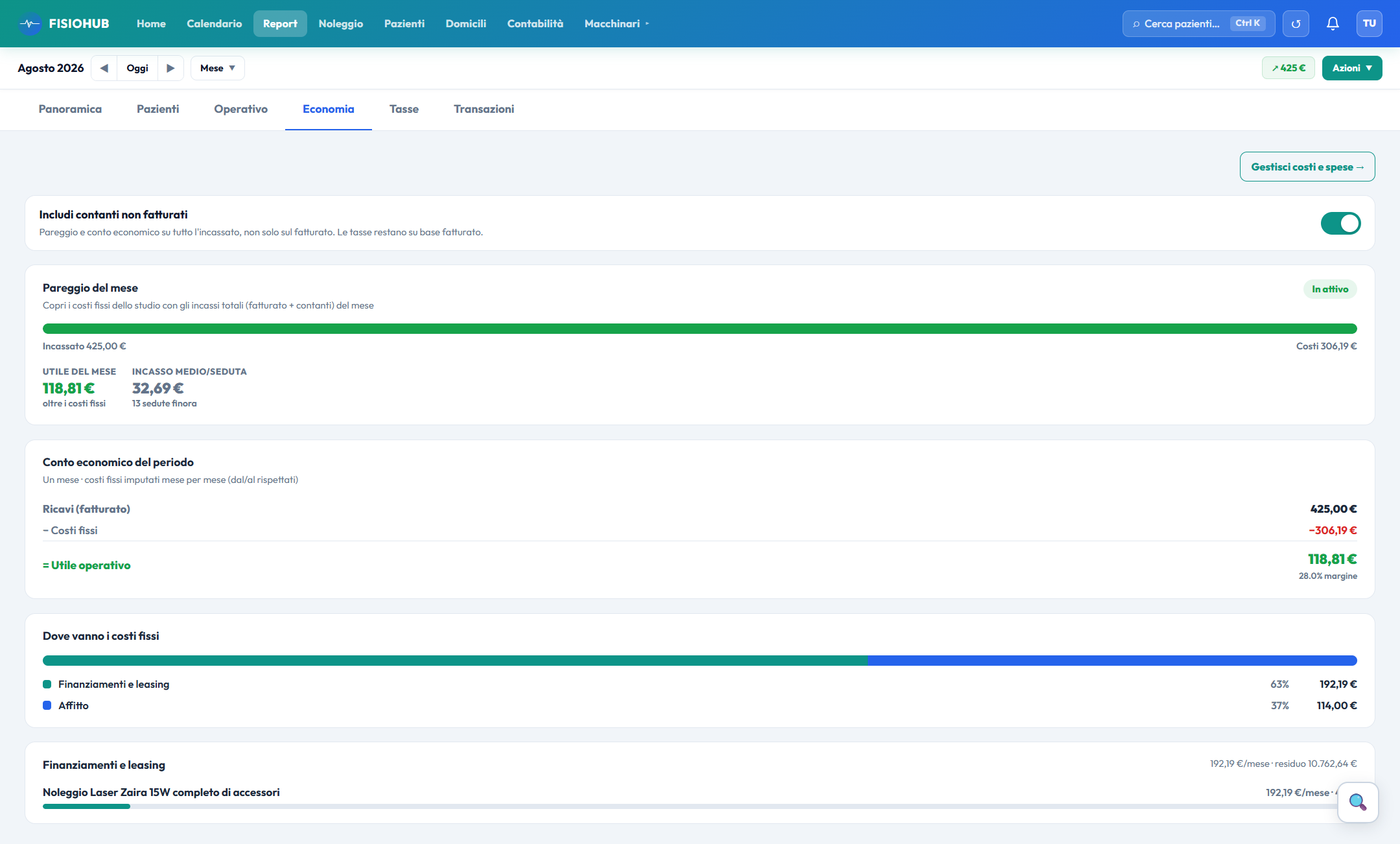Click the teal Finanziamenti e leasing legend dot
This screenshot has width=1400, height=844.
pyautogui.click(x=47, y=685)
